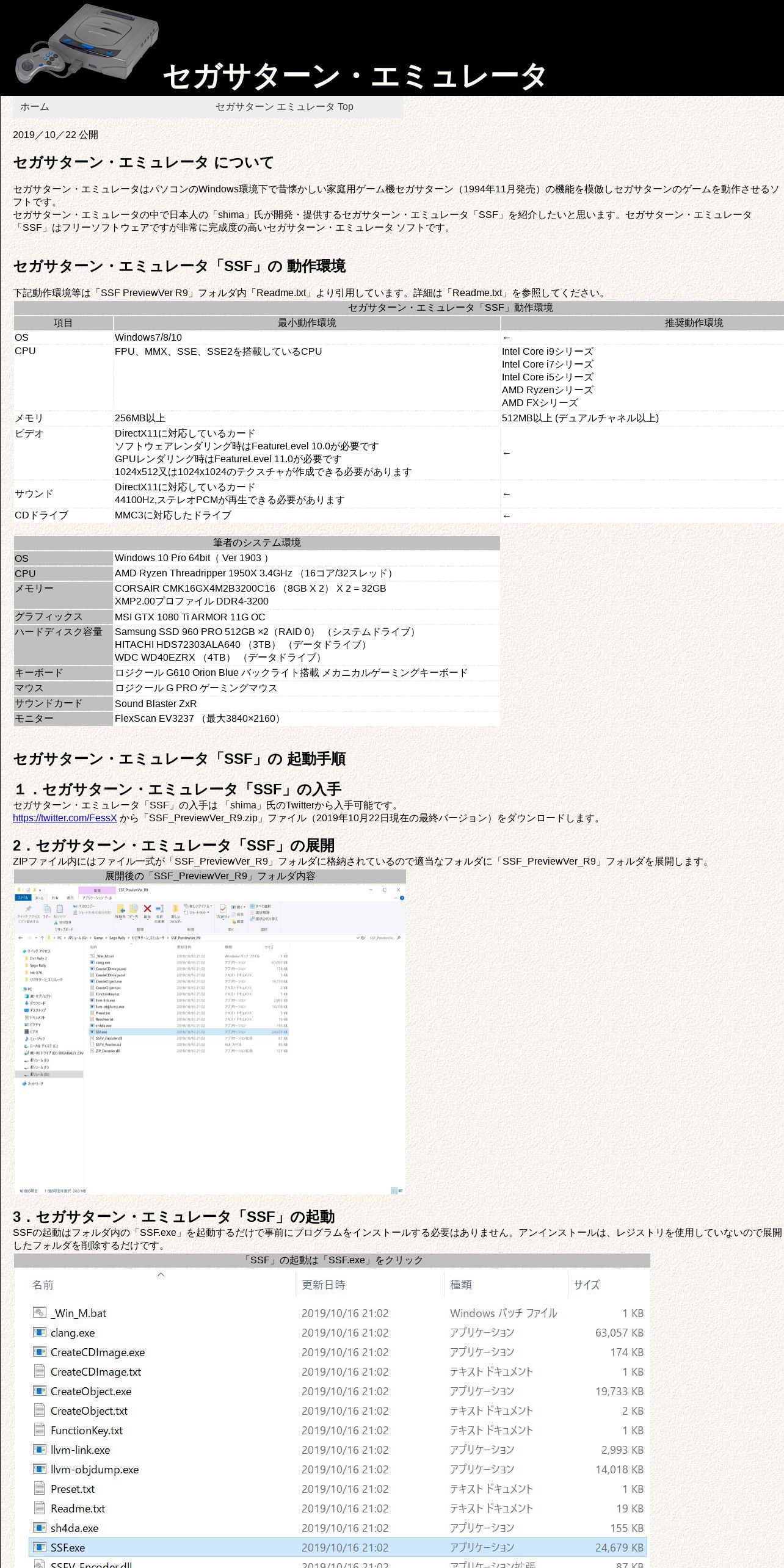Click the FlexScan EV3237 monitor cell
The image size is (784, 1568).
307,719
